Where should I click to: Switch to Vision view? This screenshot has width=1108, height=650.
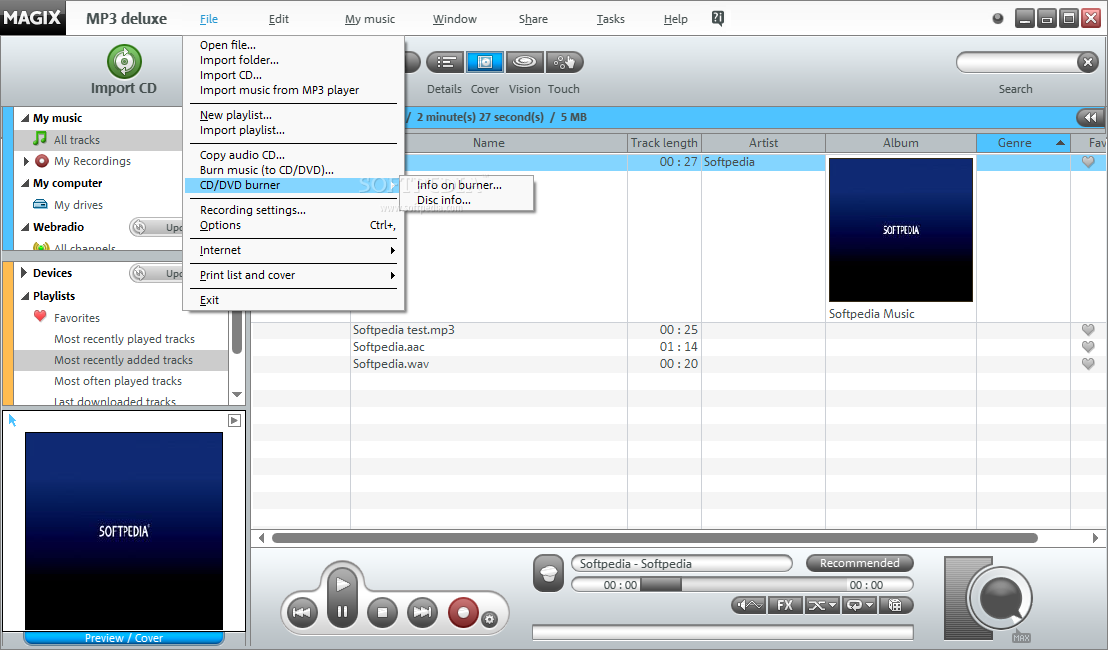pos(524,62)
